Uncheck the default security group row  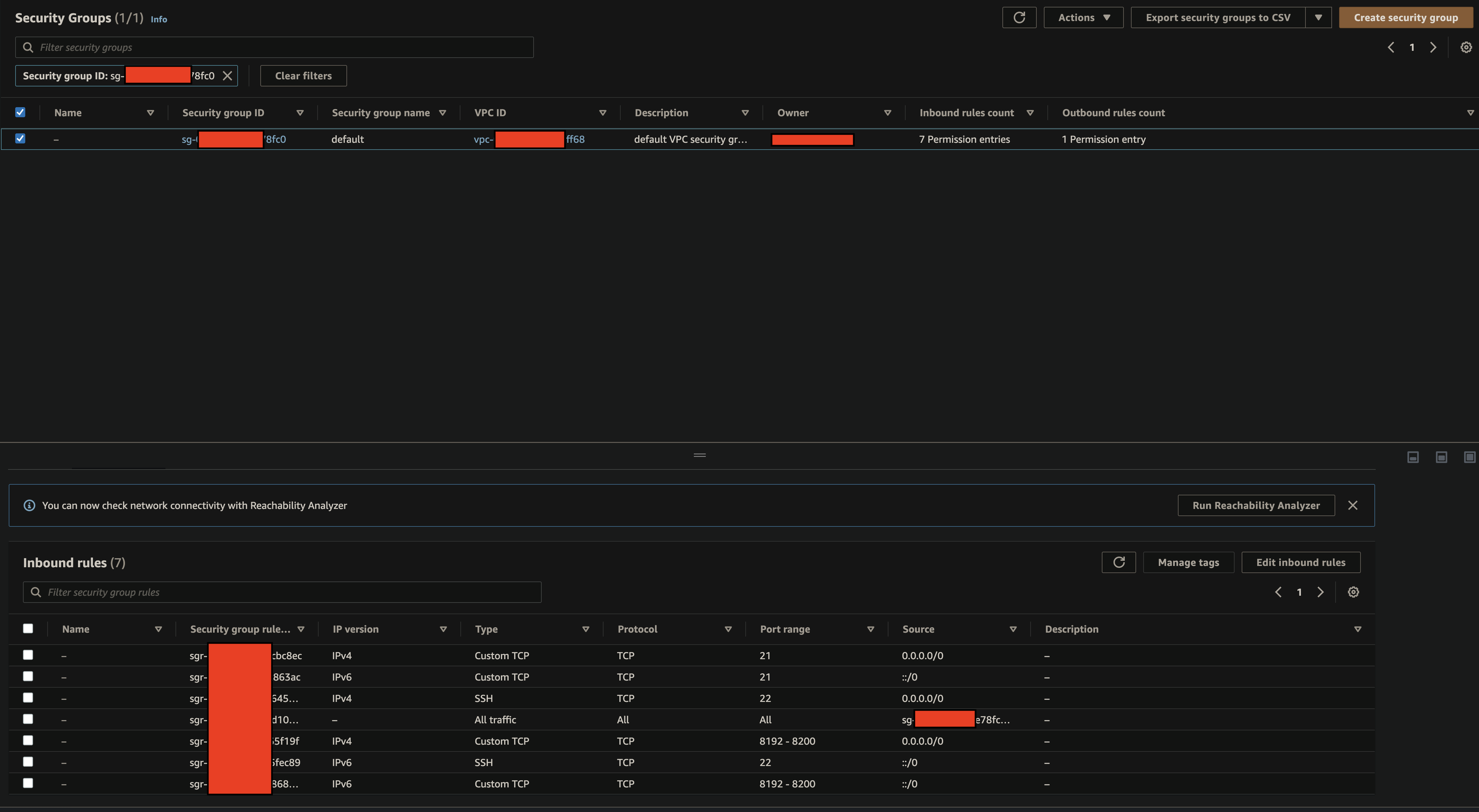click(20, 138)
